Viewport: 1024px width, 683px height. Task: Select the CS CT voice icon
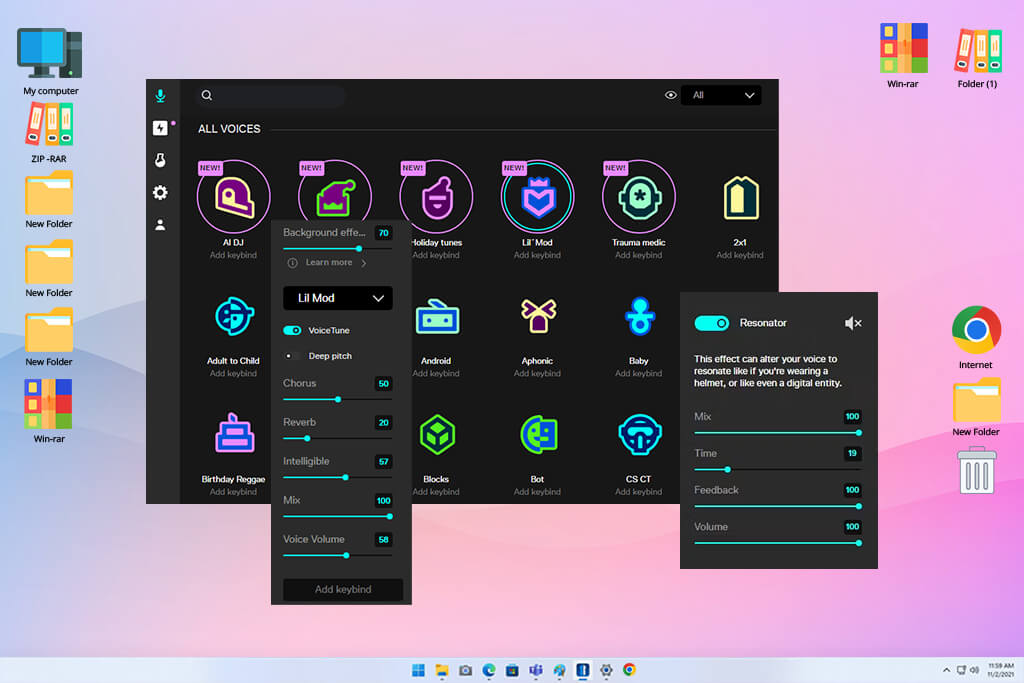640,435
